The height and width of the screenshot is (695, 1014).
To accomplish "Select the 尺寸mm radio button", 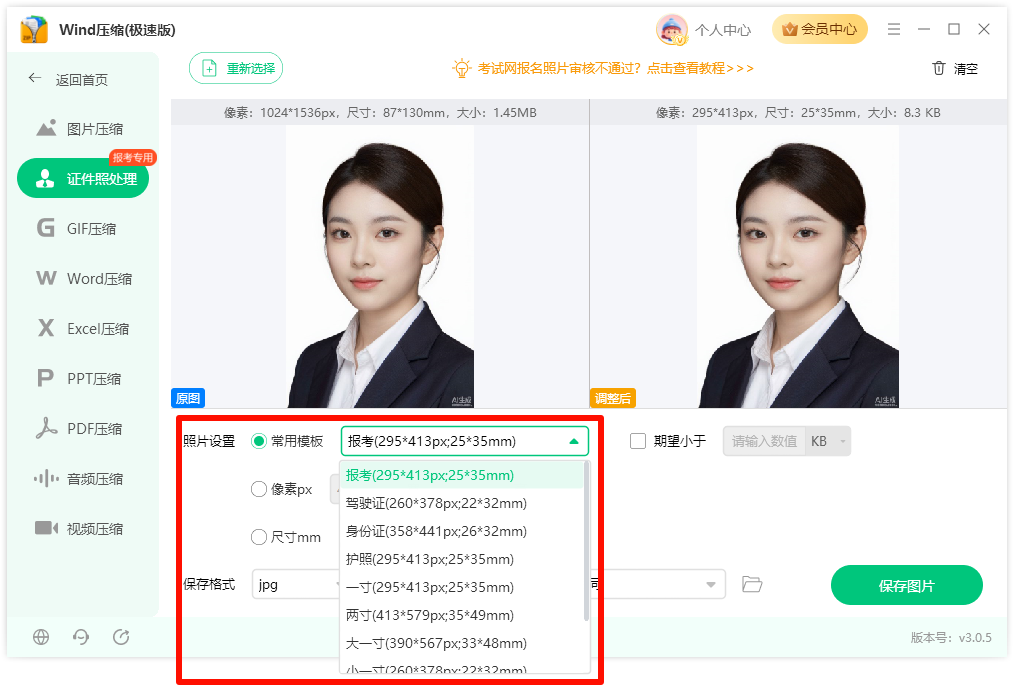I will tap(259, 537).
